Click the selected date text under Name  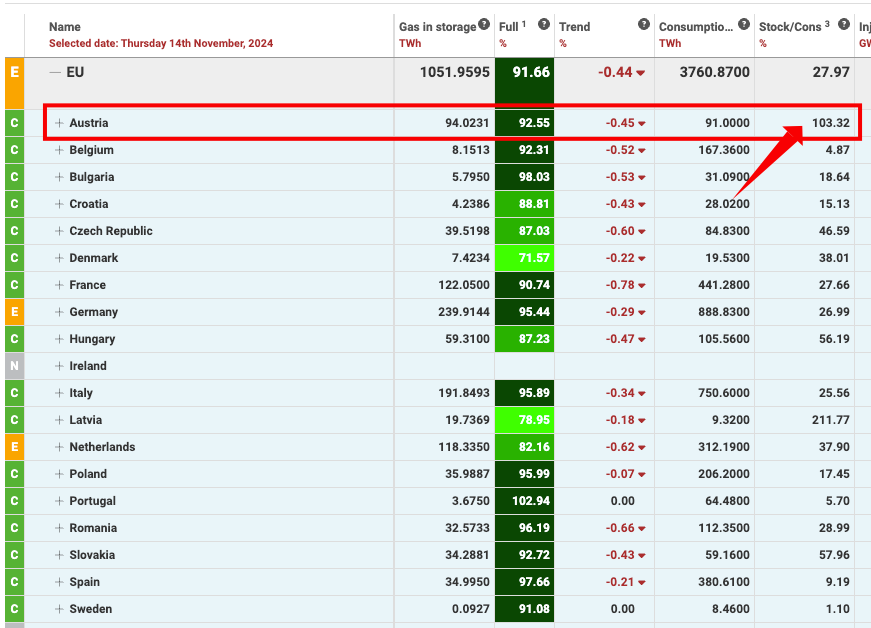tap(161, 43)
